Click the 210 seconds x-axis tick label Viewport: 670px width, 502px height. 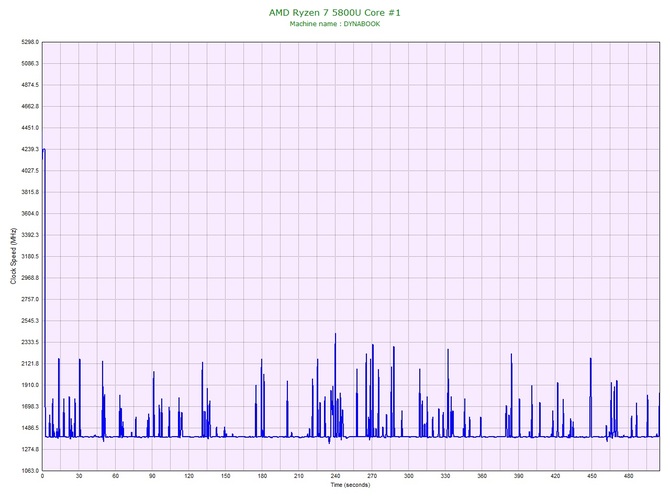299,476
